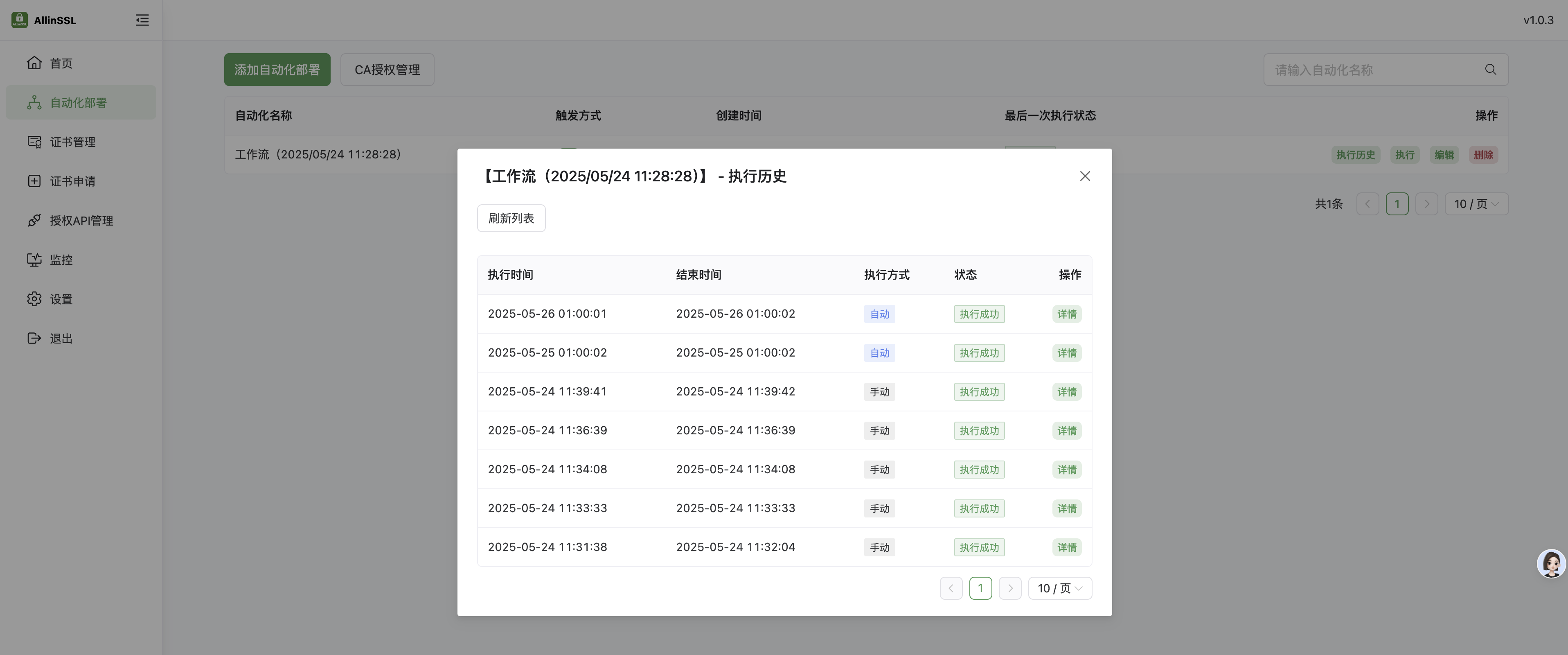Click 执行历史 in the workflow row

point(1356,155)
